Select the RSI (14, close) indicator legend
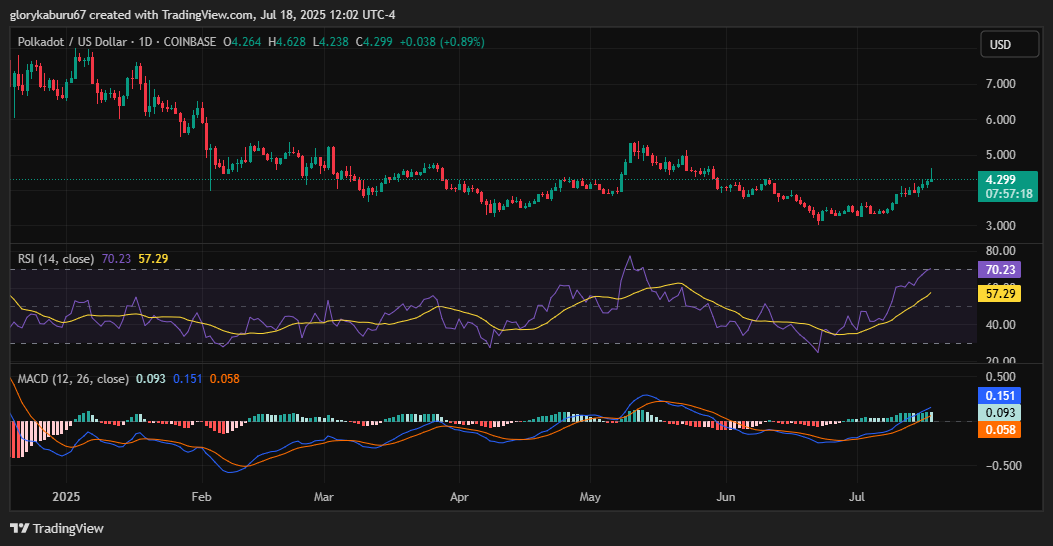 coord(56,259)
